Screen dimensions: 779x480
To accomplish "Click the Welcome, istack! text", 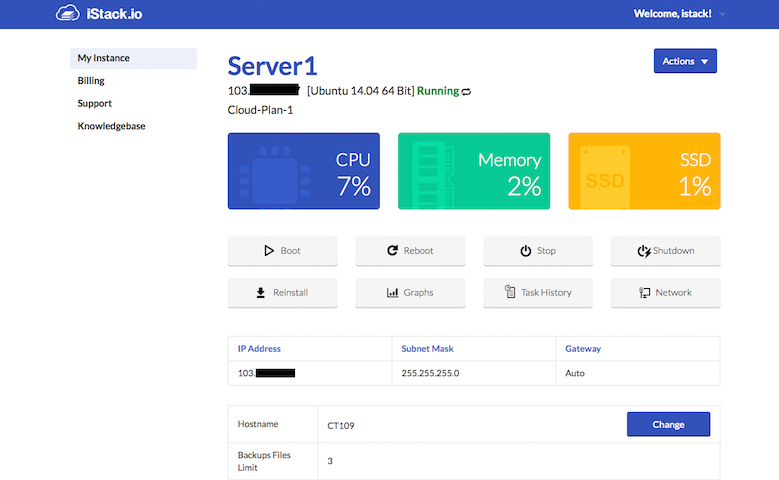I will coord(673,14).
